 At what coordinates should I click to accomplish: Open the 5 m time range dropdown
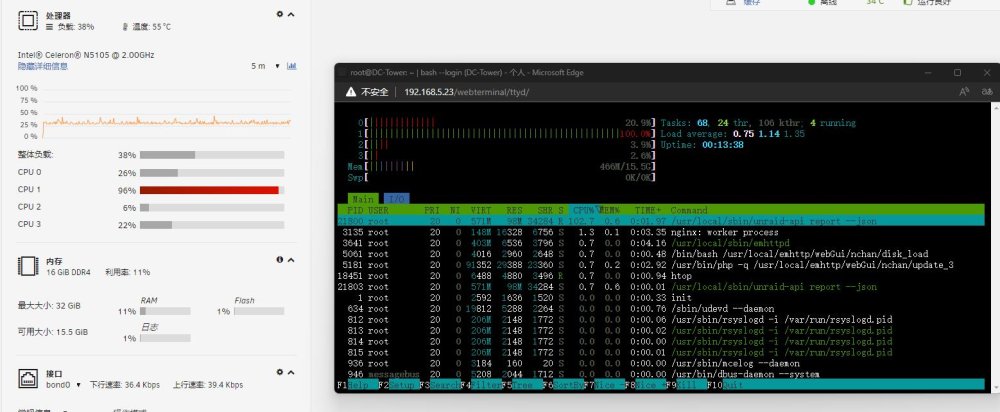[265, 66]
